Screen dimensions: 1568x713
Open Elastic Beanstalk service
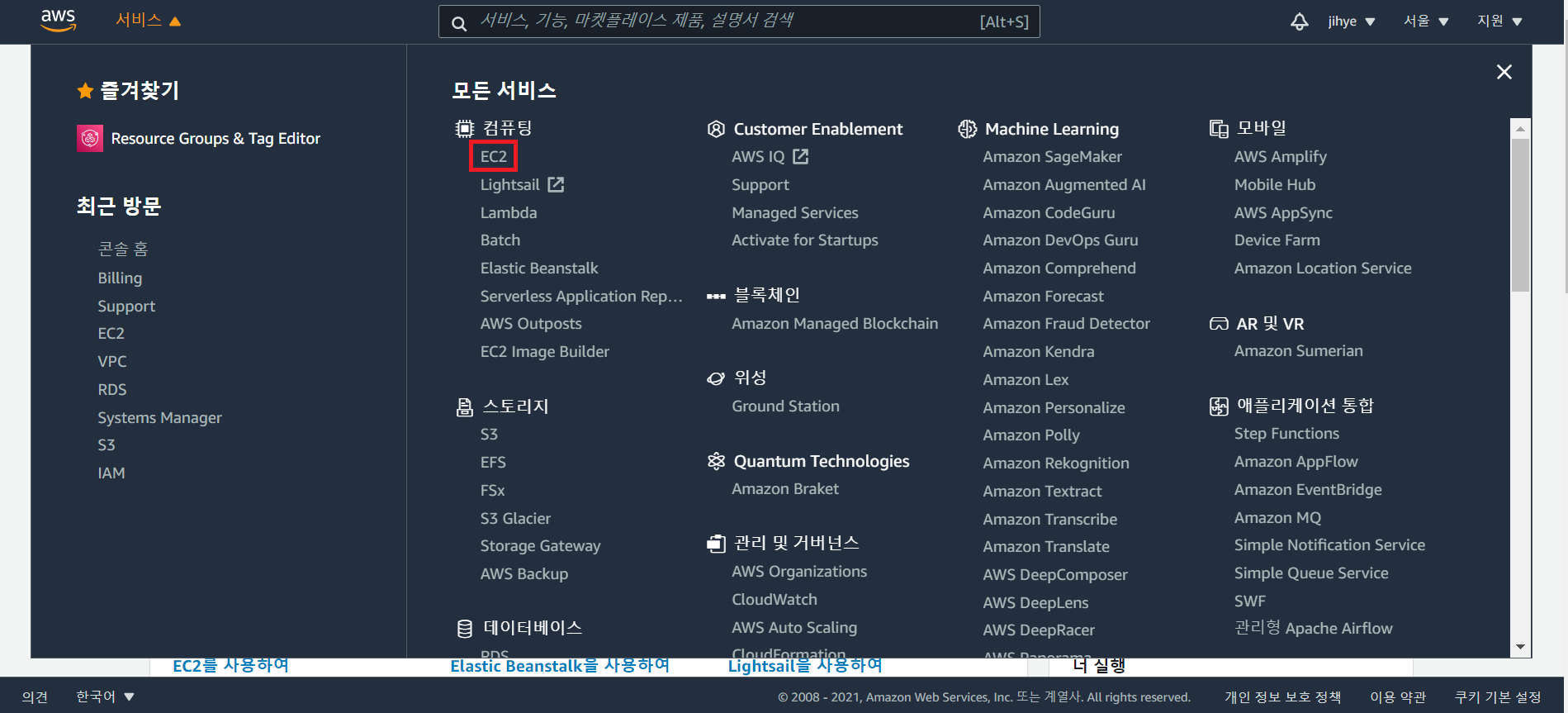(539, 268)
